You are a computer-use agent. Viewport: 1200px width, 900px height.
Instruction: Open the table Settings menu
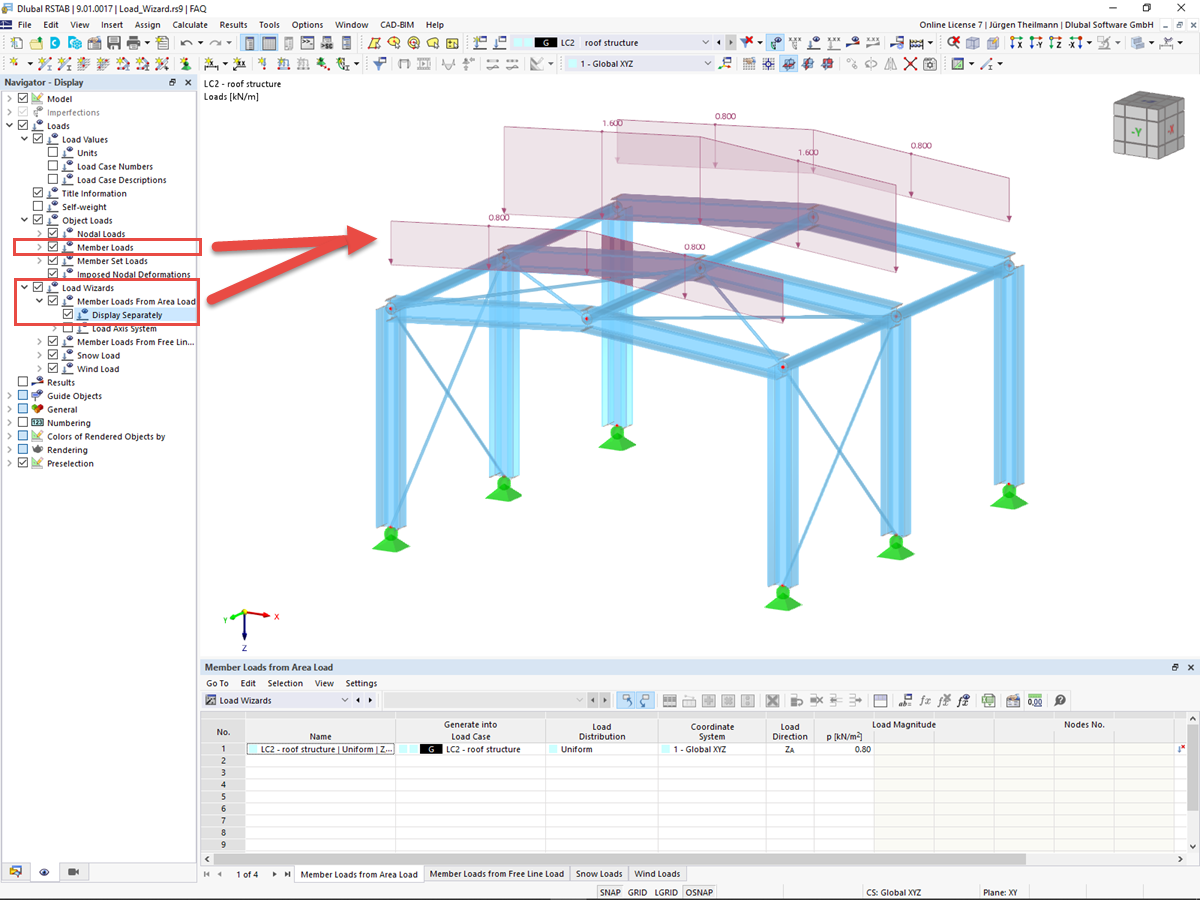tap(361, 684)
